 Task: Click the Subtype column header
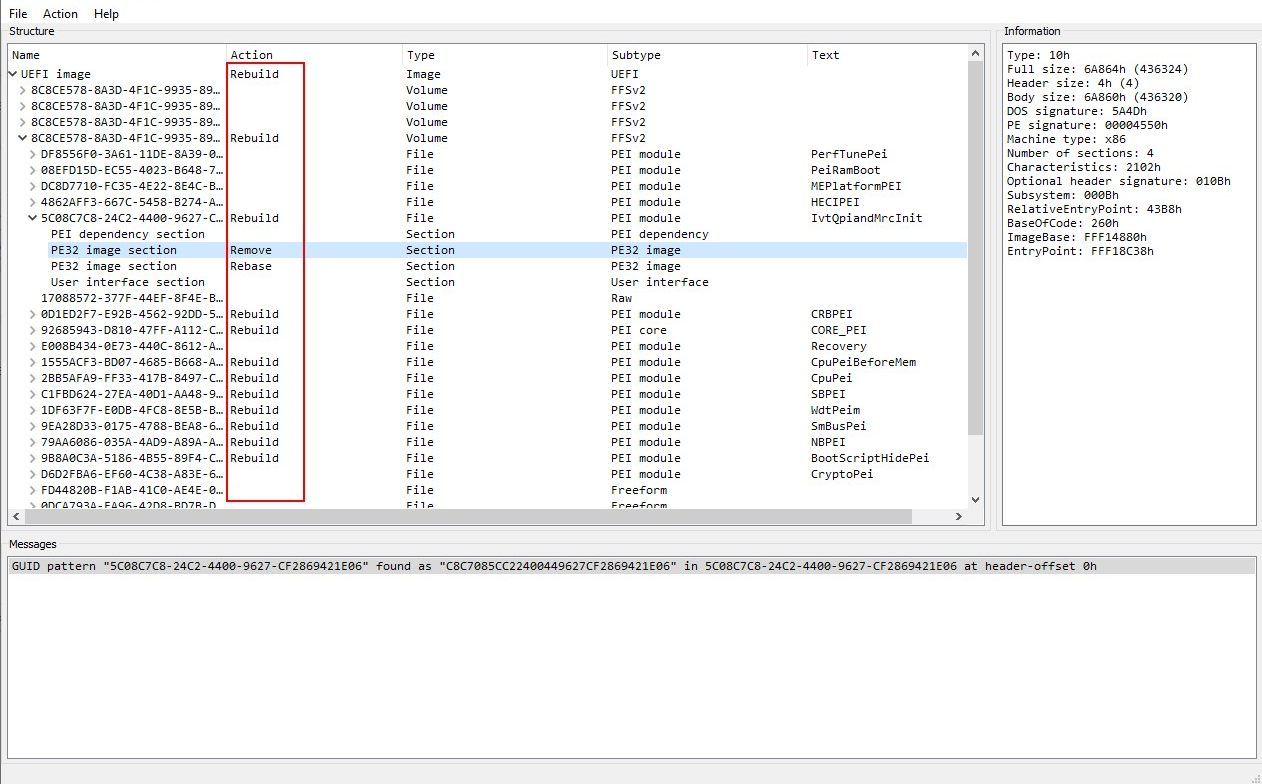click(x=708, y=55)
